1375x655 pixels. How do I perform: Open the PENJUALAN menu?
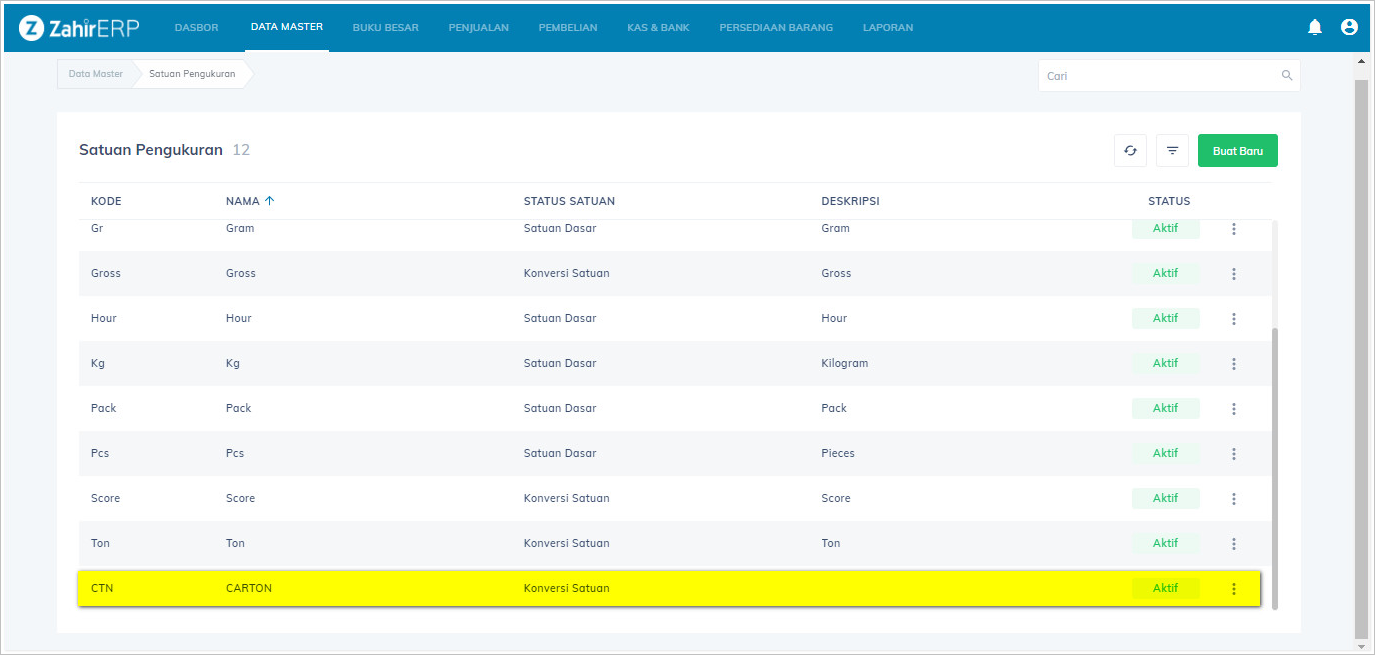pos(478,28)
